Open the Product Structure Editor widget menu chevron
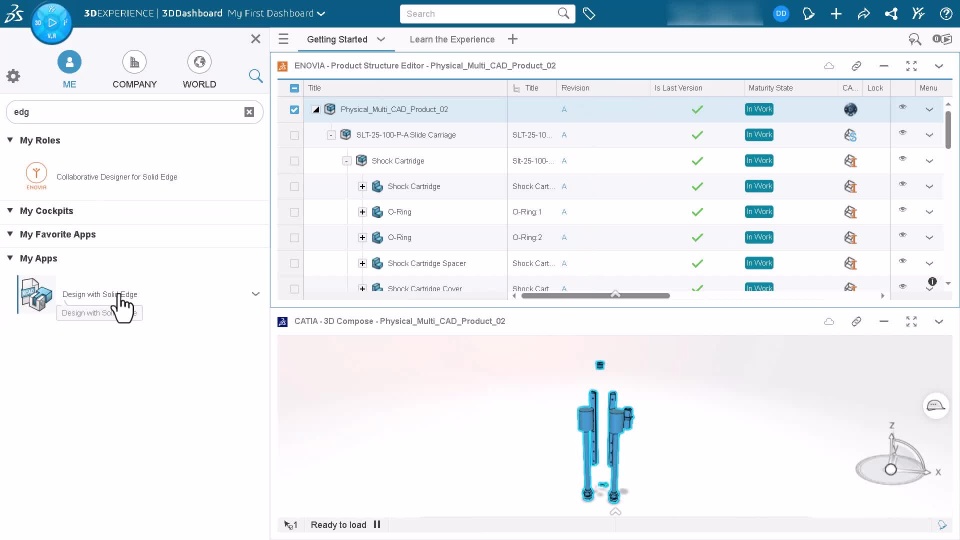This screenshot has width=960, height=540. 939,66
